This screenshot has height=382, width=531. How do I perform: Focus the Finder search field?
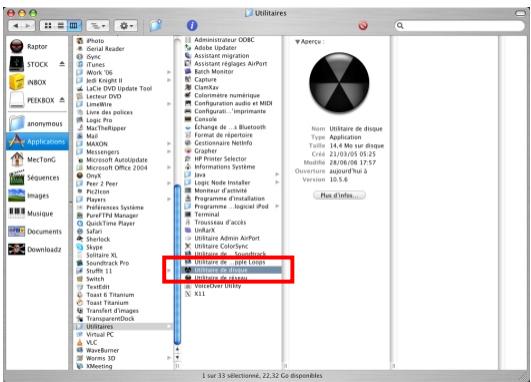(460, 26)
